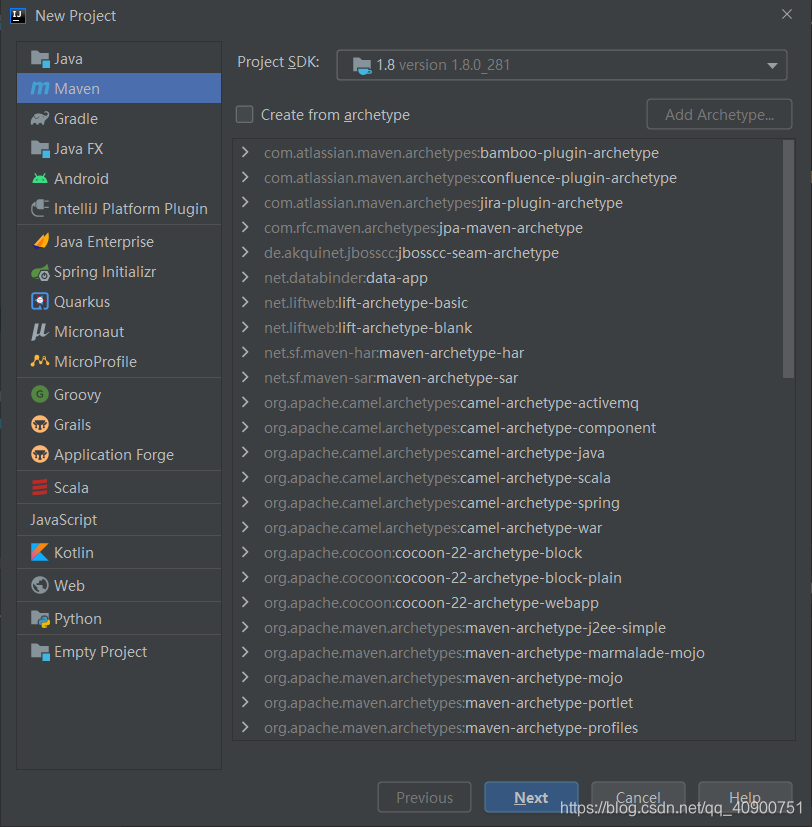Image resolution: width=812 pixels, height=827 pixels.
Task: Select cocoon-22-archetype-webapp row
Action: [x=508, y=603]
